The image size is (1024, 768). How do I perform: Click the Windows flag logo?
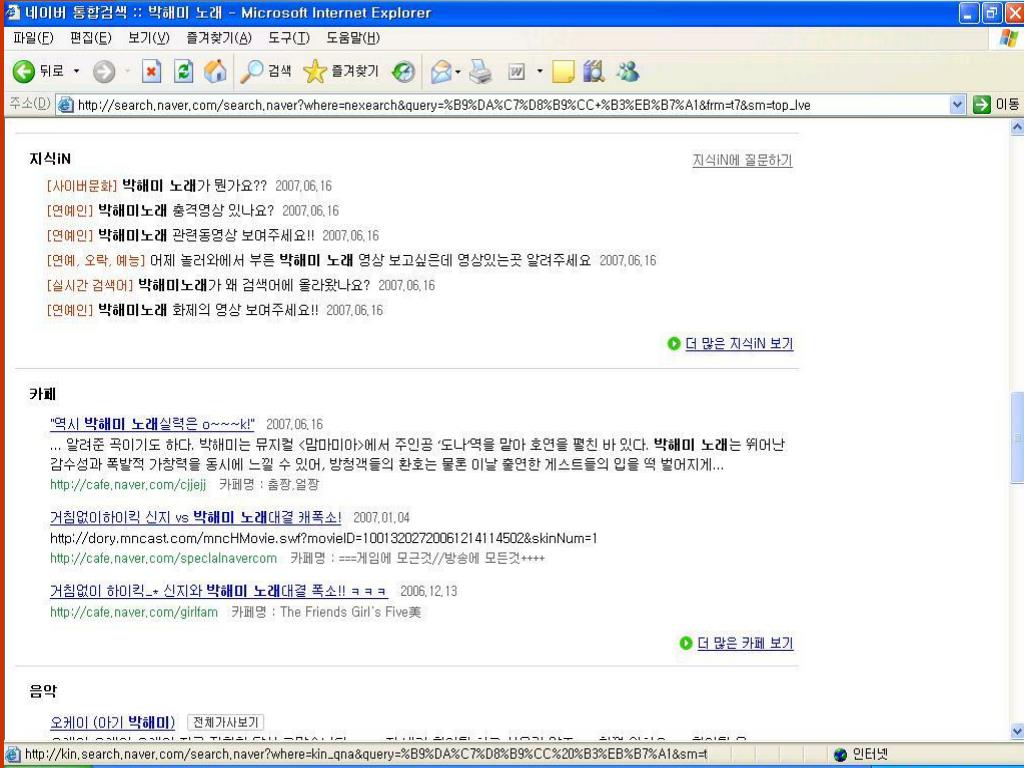click(x=1008, y=38)
